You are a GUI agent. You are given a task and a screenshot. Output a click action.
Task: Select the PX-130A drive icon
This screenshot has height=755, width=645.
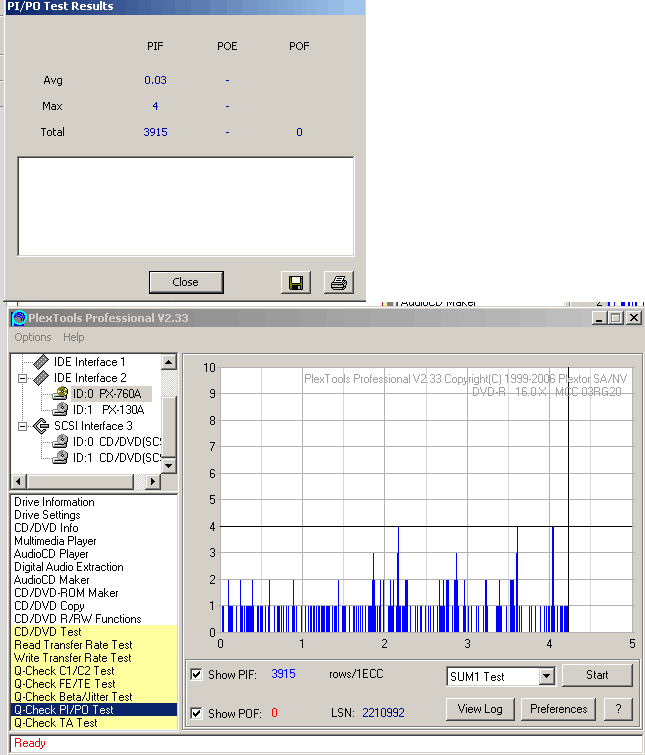pyautogui.click(x=60, y=409)
